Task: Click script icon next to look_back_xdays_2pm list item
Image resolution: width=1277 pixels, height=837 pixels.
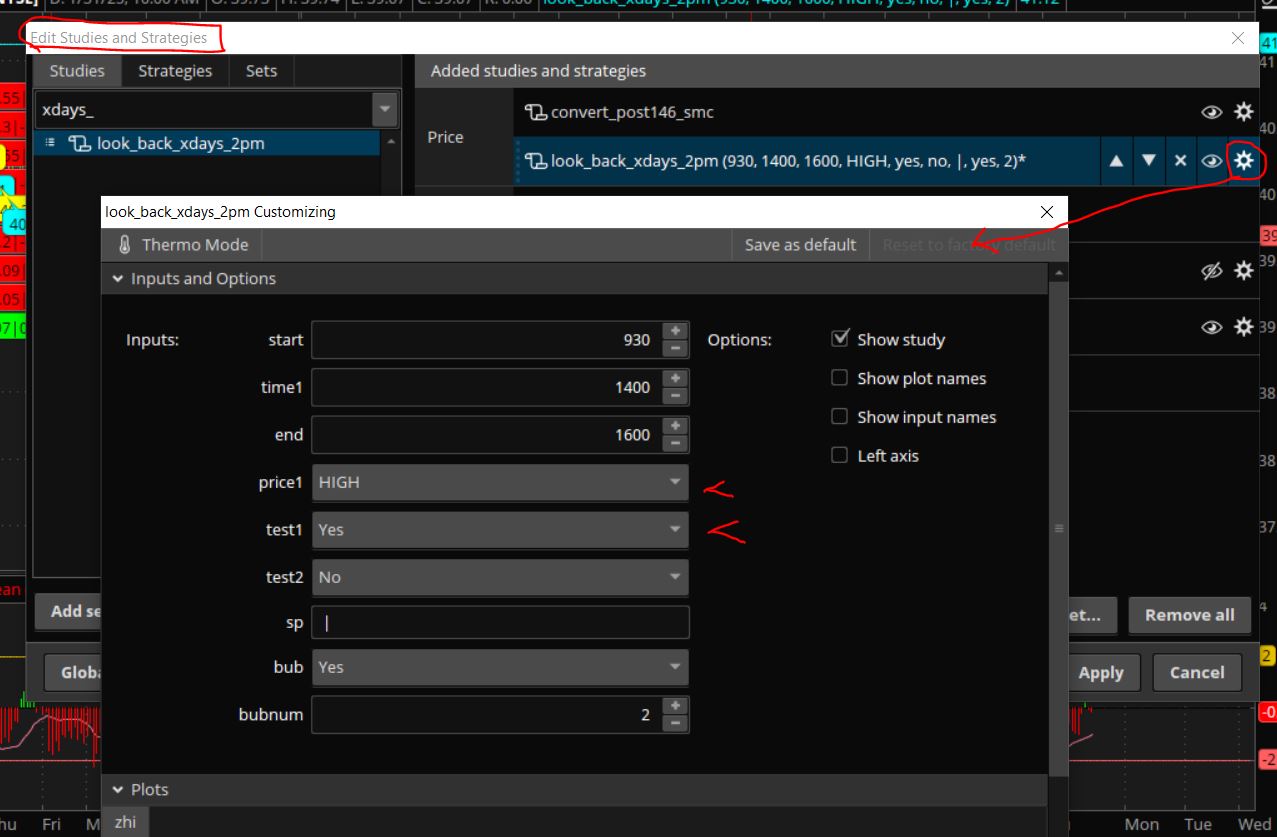Action: (x=79, y=143)
